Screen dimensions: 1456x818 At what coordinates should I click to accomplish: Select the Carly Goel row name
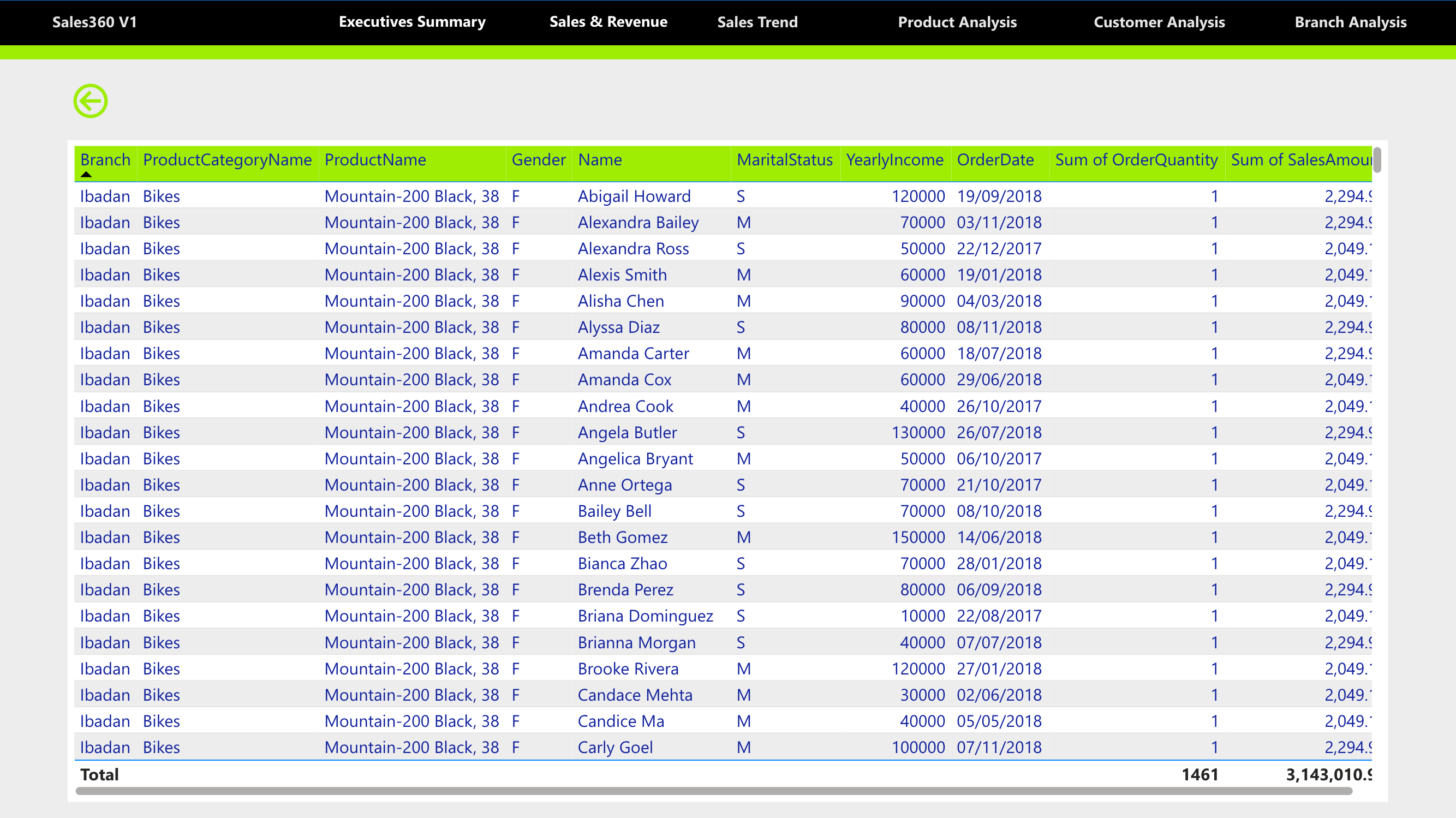[x=615, y=748]
